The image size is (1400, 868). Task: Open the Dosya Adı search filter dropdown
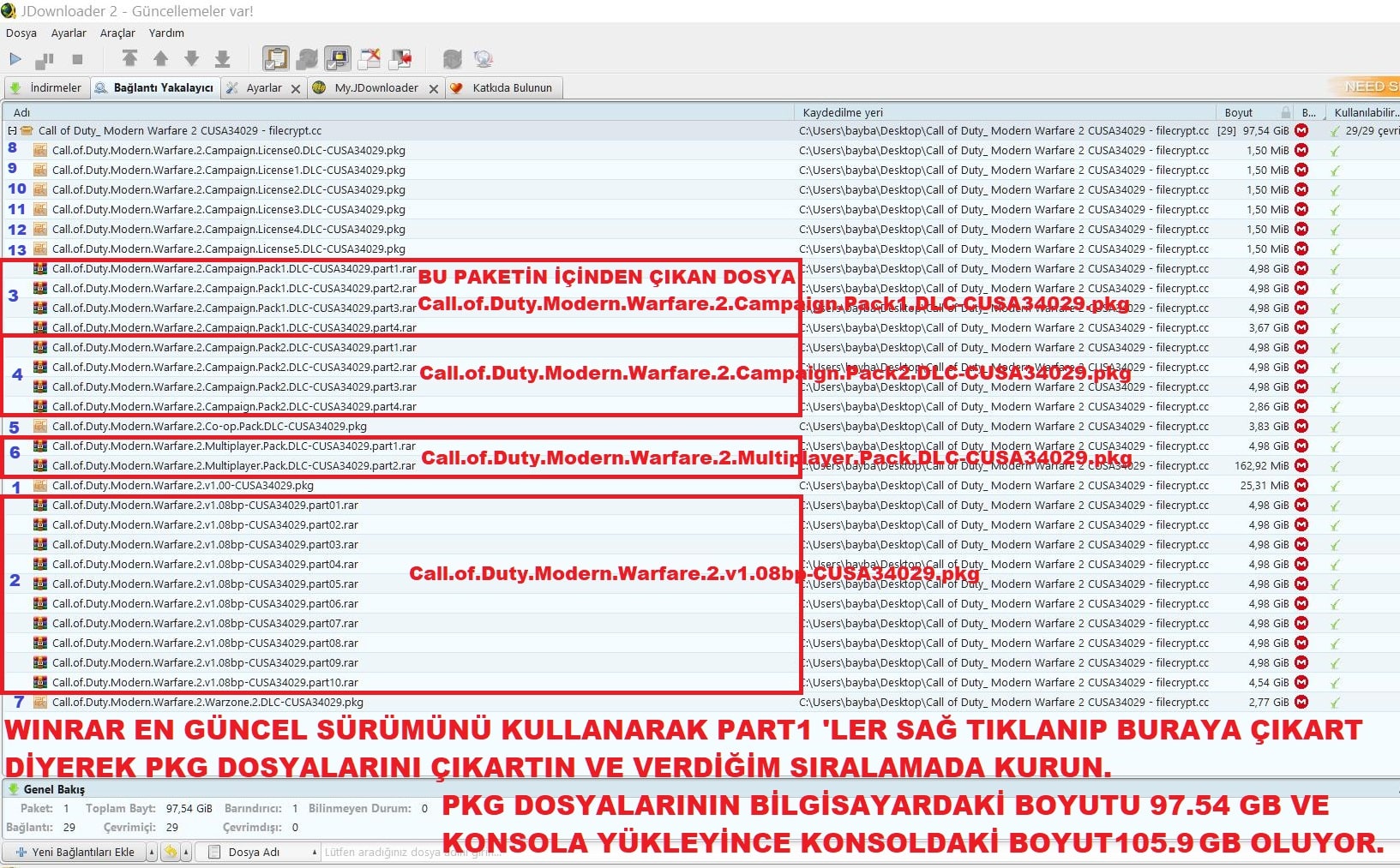coord(314,852)
